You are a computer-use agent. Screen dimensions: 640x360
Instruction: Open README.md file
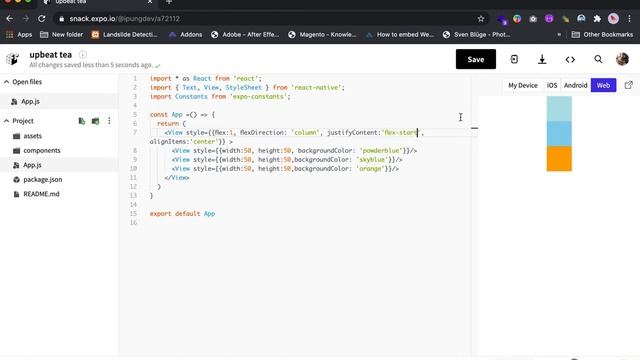click(x=41, y=194)
